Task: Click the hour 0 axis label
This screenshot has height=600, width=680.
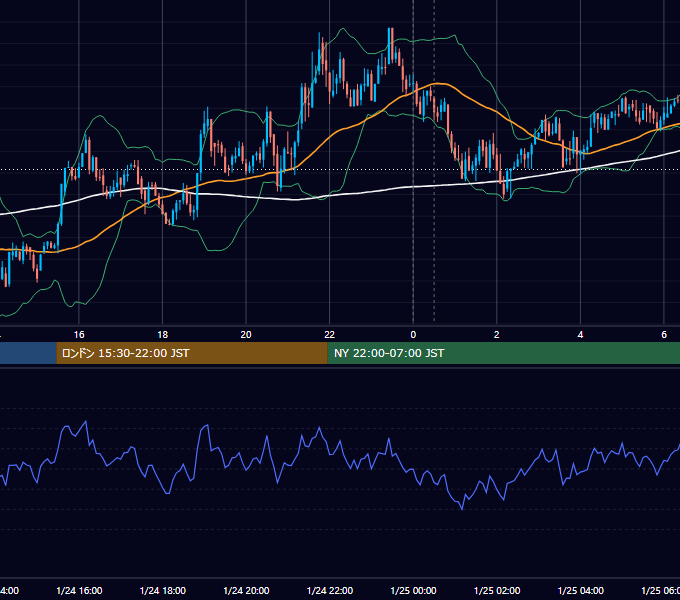Action: coord(413,335)
